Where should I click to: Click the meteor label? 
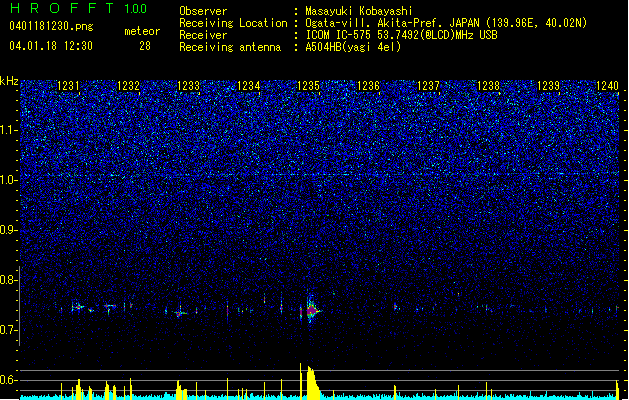[142, 31]
